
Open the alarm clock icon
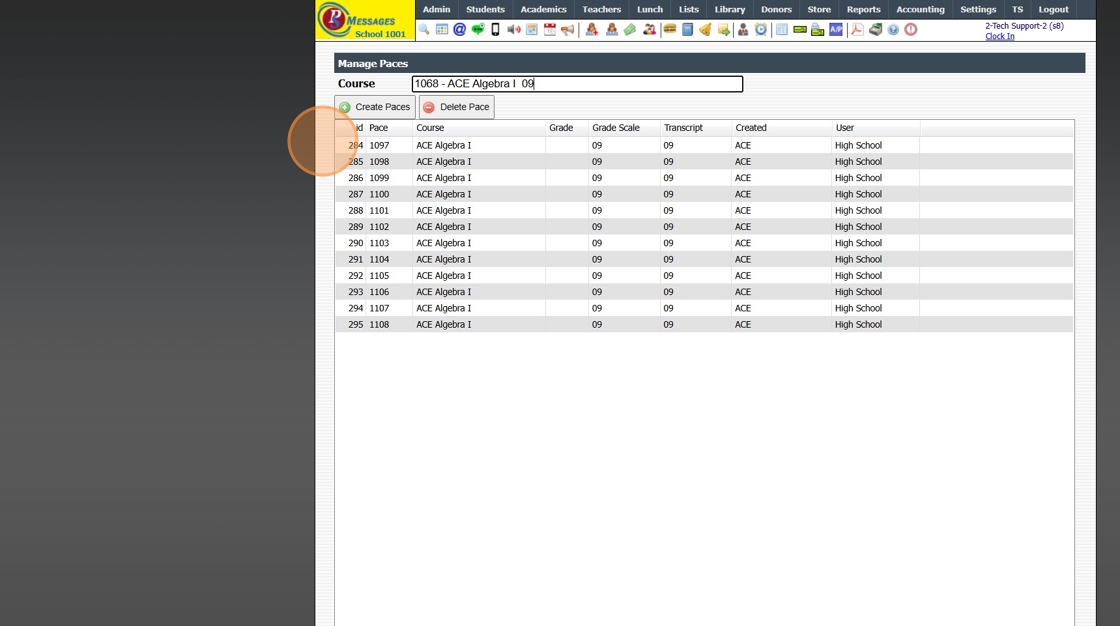tap(761, 30)
